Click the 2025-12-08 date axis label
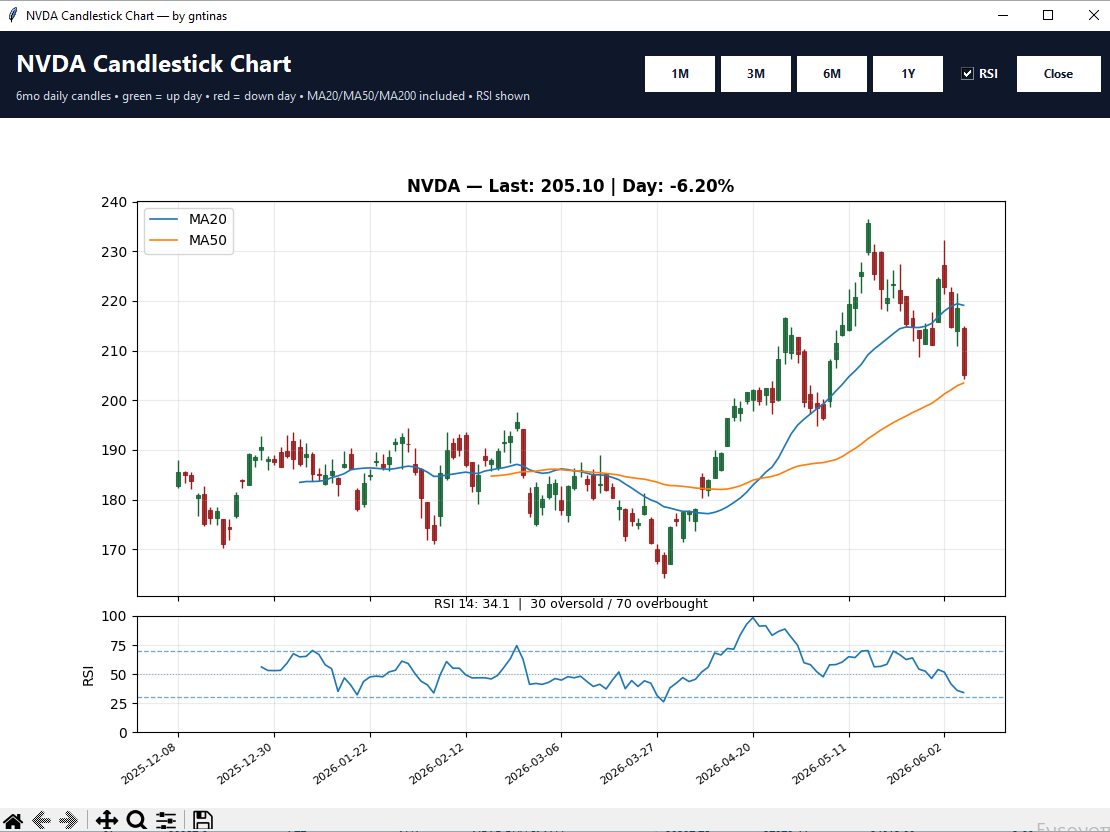 (x=149, y=765)
